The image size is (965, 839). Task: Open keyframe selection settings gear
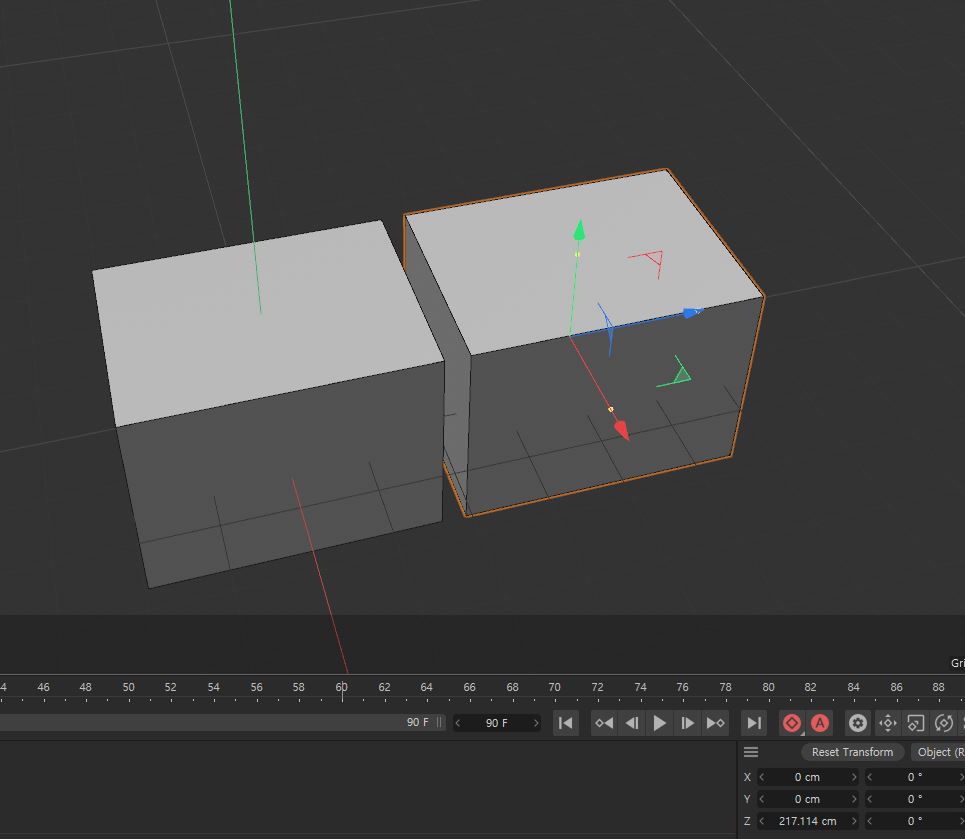(x=857, y=723)
